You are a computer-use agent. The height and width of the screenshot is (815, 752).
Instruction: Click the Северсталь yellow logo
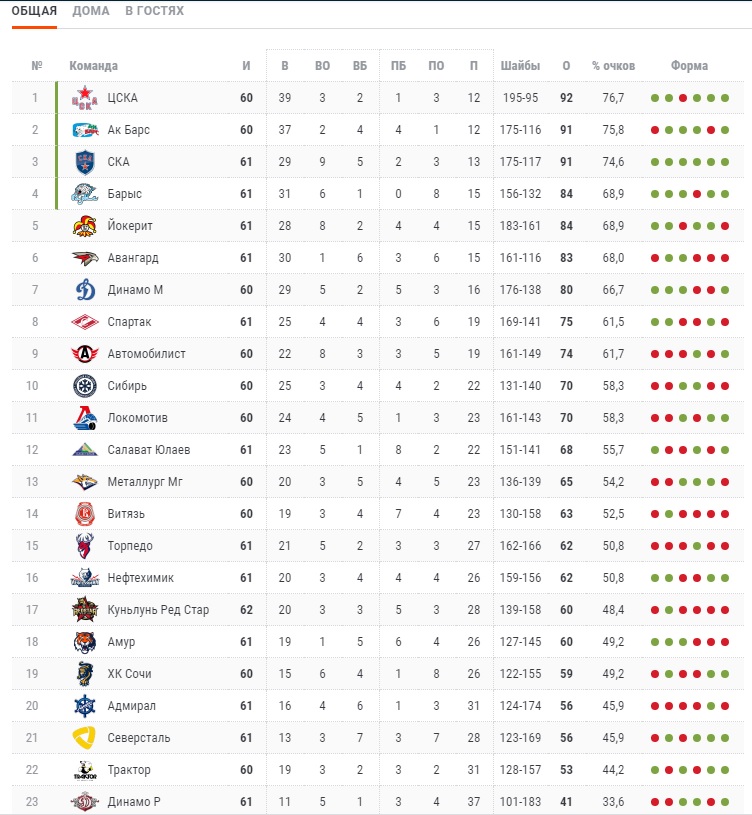[x=85, y=738]
